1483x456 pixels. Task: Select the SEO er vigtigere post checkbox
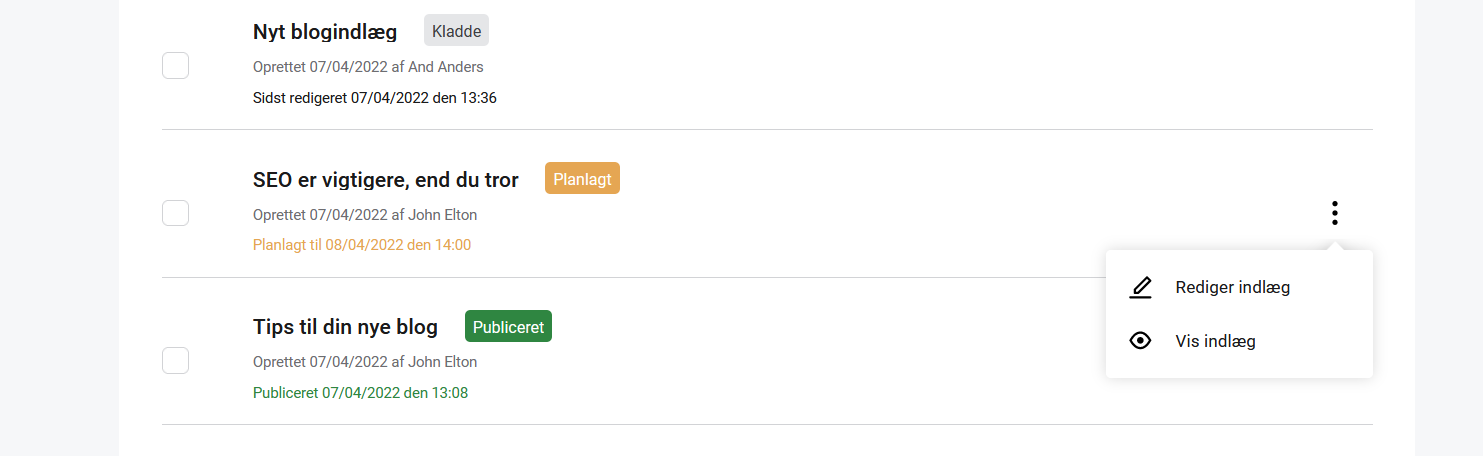[x=175, y=213]
